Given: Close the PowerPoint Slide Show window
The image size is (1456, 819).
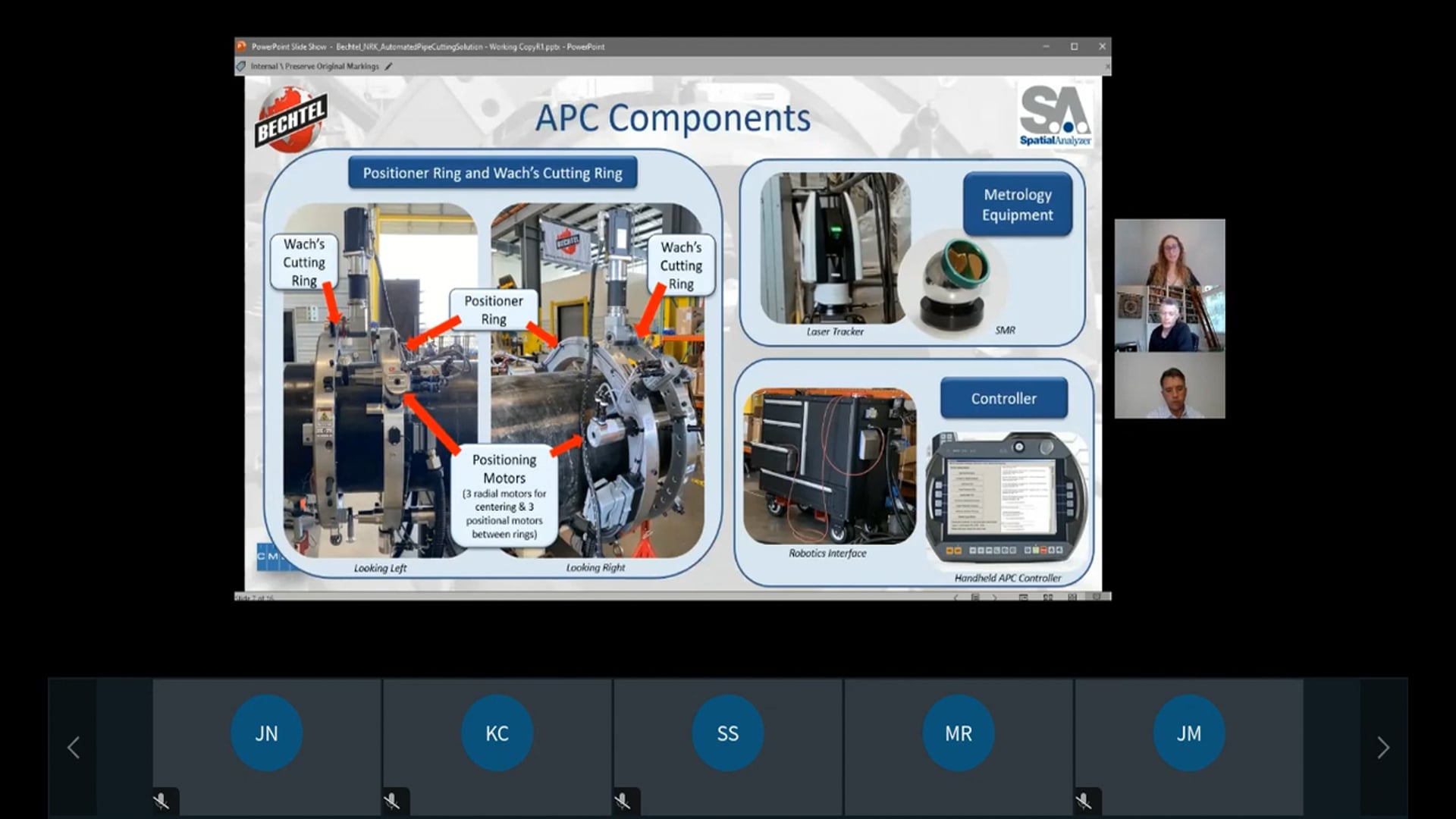Looking at the screenshot, I should tap(1102, 46).
